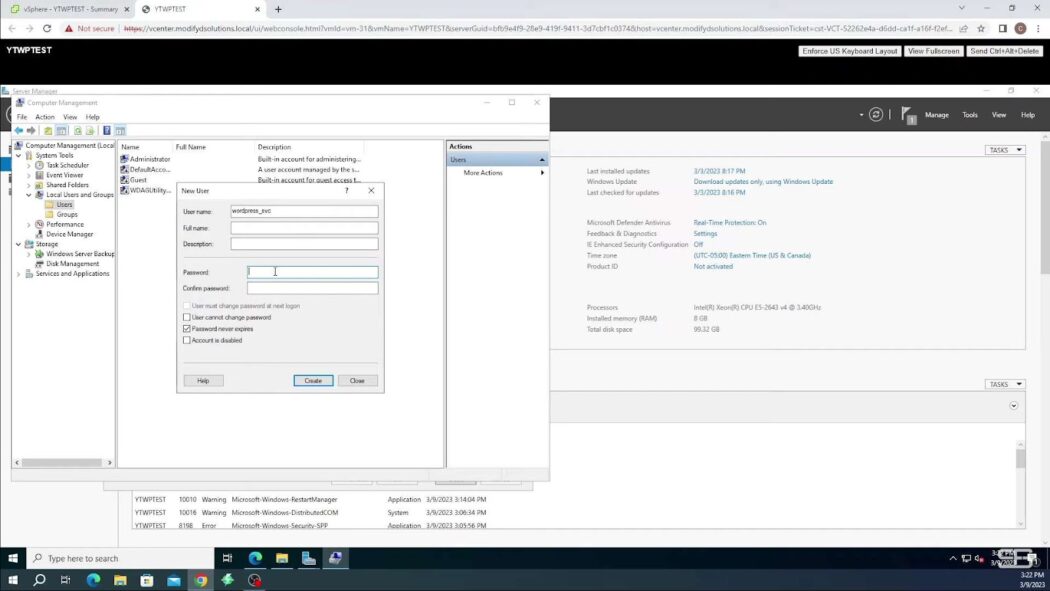Viewport: 1050px width, 591px height.
Task: Collapse the Storage tree node
Action: (19, 244)
